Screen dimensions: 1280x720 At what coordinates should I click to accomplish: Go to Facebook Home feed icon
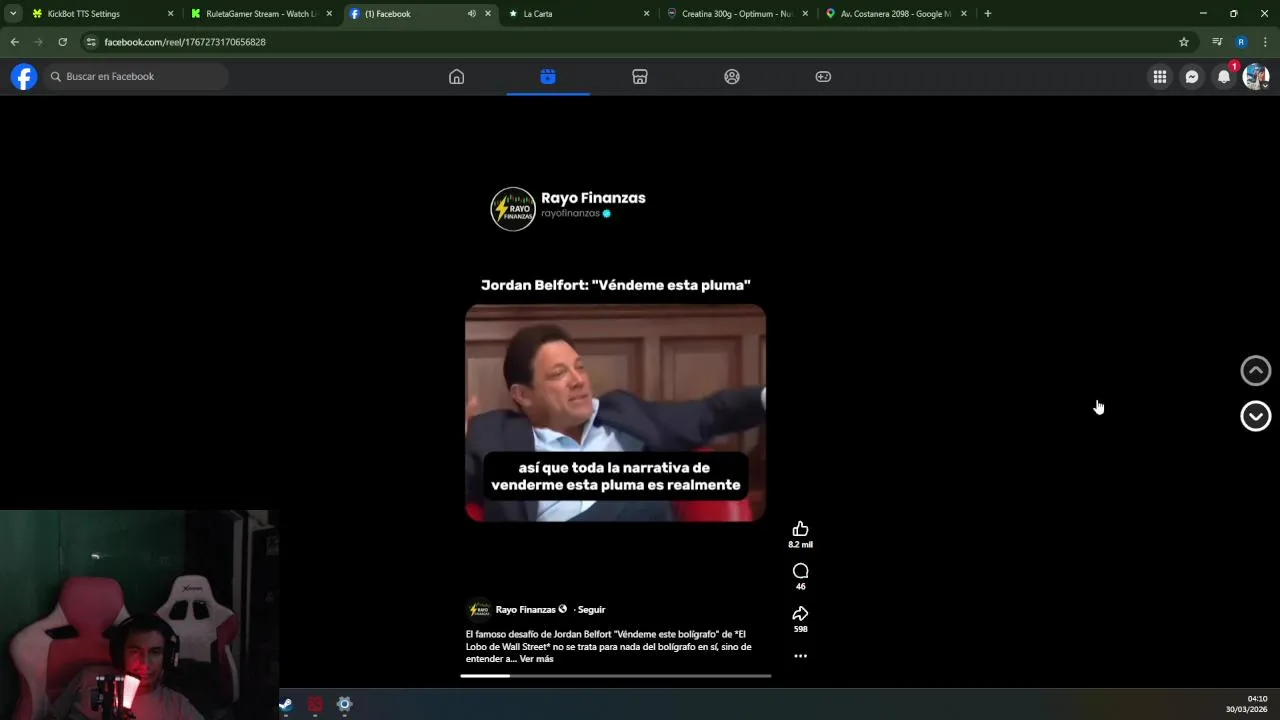coord(456,77)
